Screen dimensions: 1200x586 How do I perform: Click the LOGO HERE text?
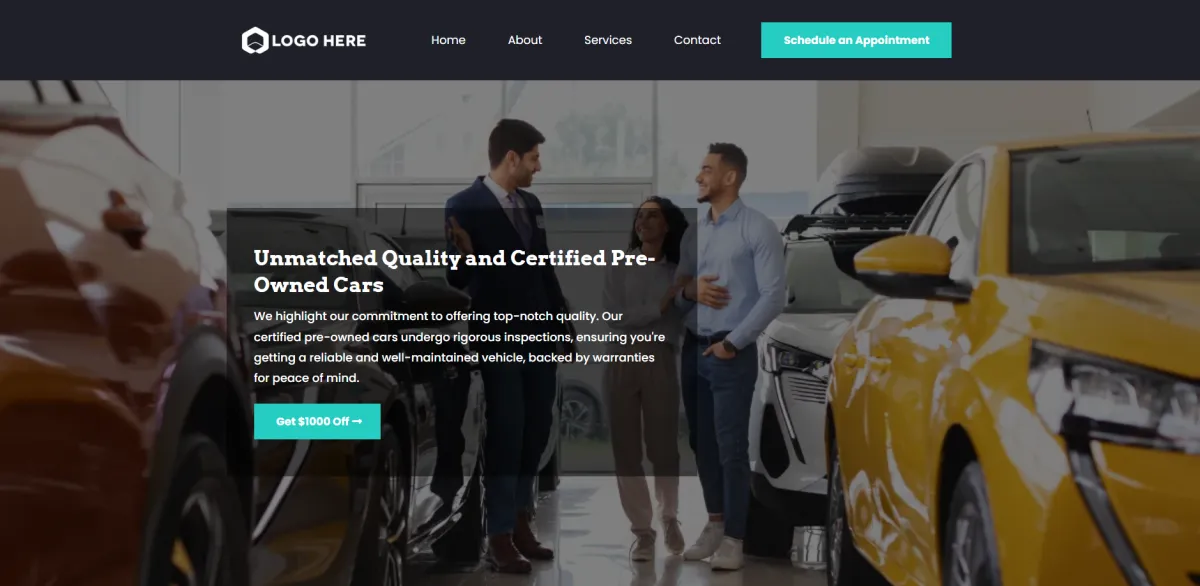point(319,41)
